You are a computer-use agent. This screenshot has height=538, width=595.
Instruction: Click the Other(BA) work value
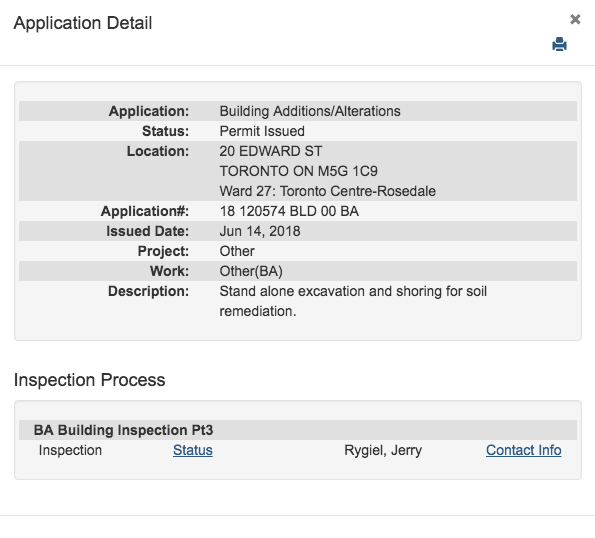tap(251, 271)
